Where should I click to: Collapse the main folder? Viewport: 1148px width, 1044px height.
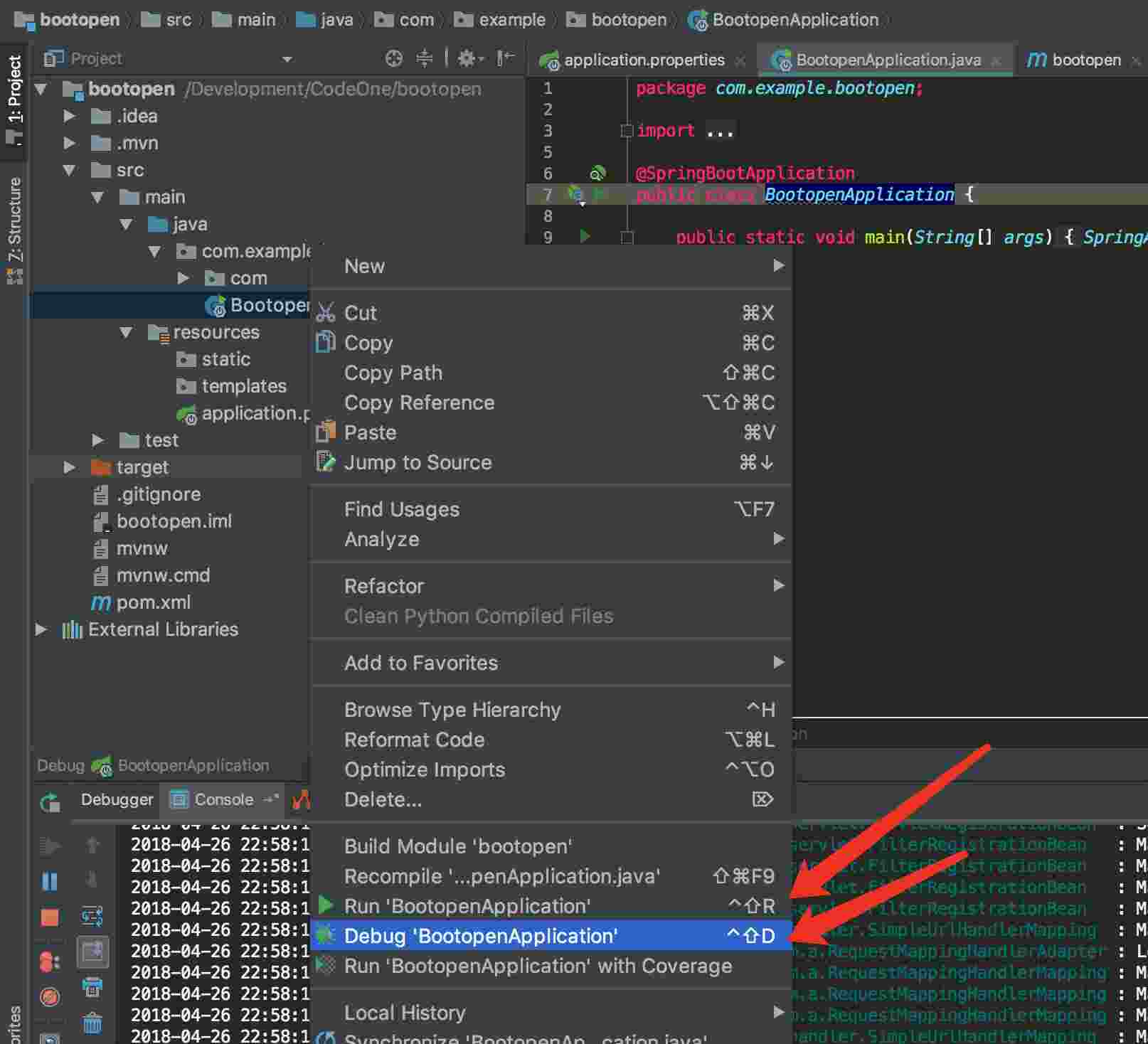(97, 197)
